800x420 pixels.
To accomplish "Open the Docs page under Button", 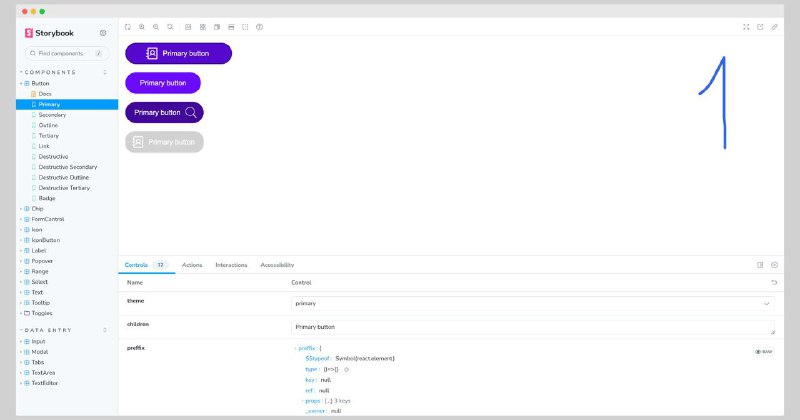I will point(45,94).
